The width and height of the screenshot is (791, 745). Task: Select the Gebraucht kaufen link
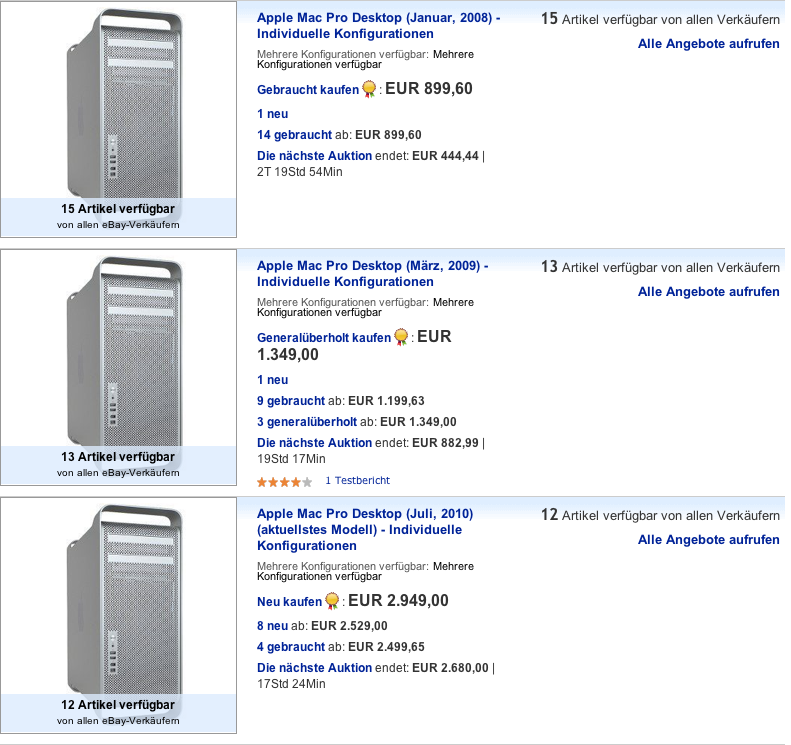[x=308, y=90]
